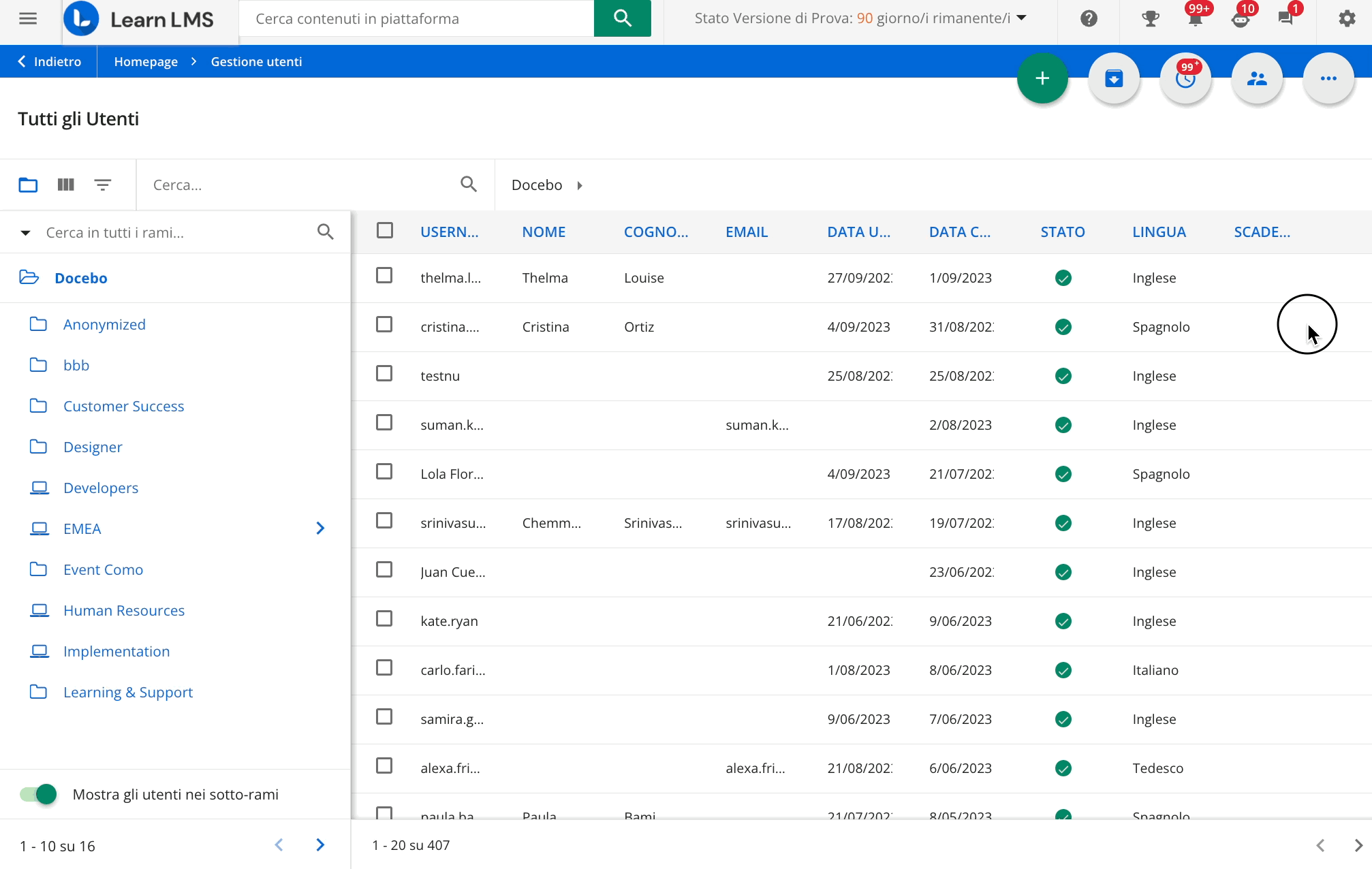Select the checkbox for alexa.fri row
1372x869 pixels.
pos(384,765)
